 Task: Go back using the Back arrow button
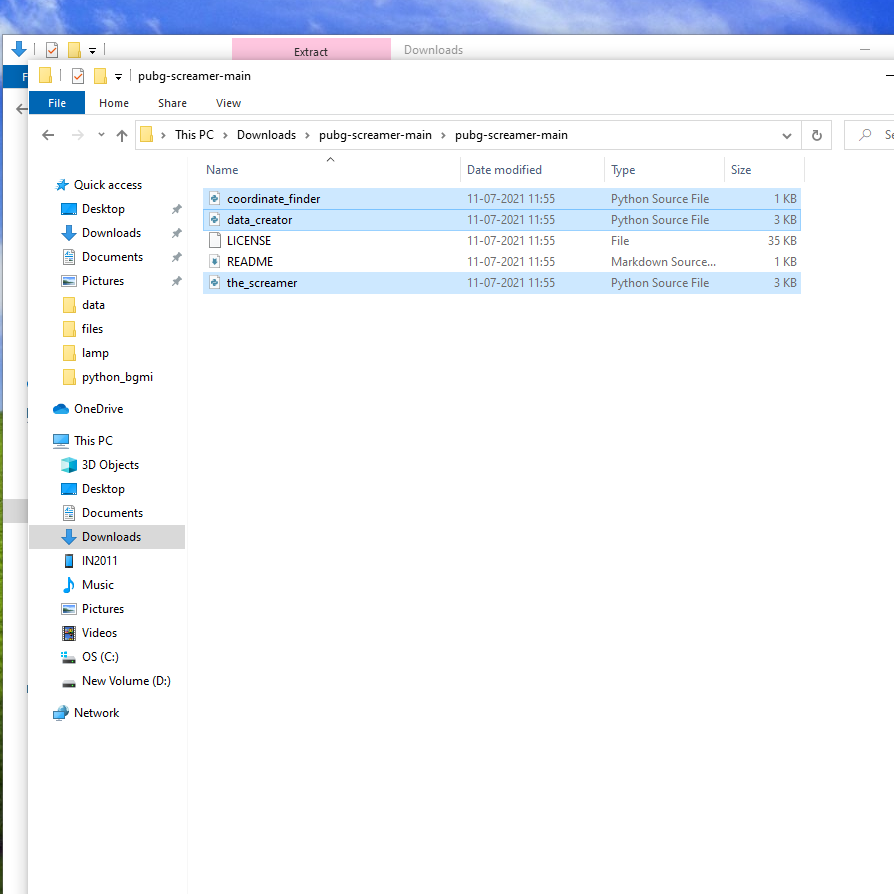click(48, 135)
